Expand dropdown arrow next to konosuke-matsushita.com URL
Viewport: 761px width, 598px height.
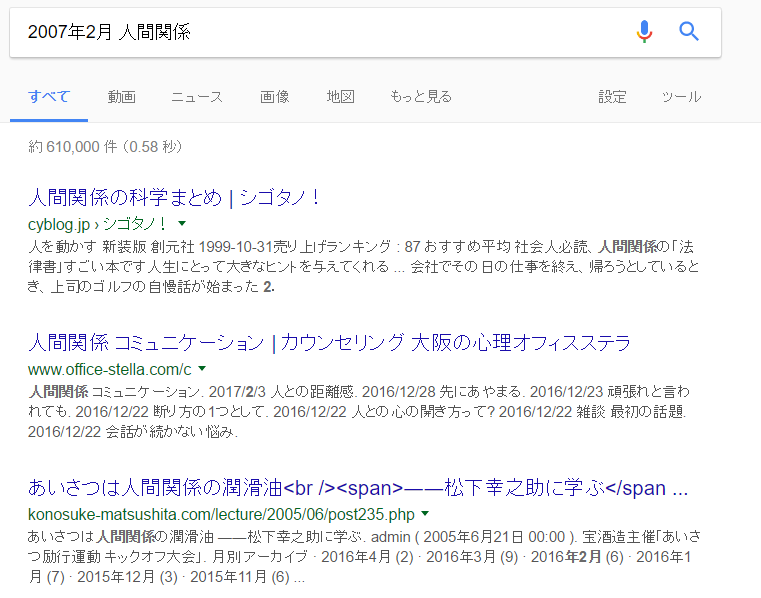(x=425, y=514)
